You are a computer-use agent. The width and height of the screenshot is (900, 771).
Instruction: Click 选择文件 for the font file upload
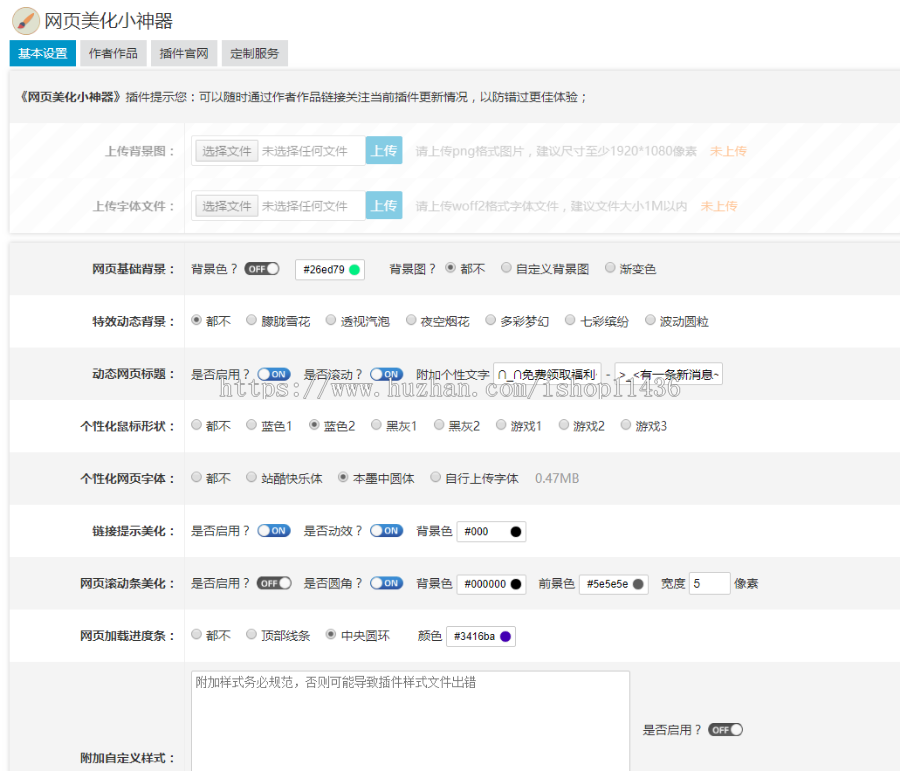tap(225, 205)
